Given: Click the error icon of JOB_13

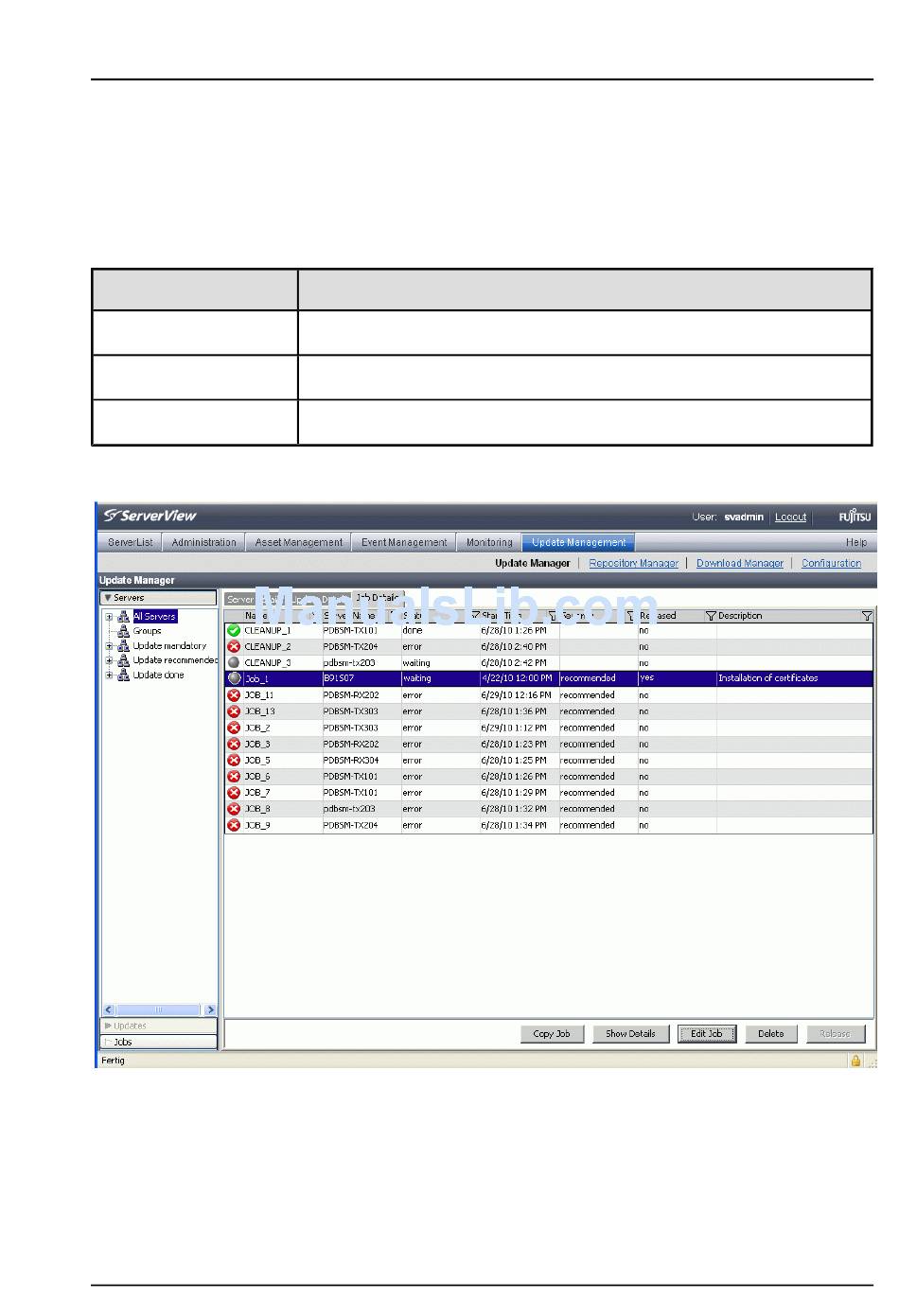Looking at the screenshot, I should coord(234,711).
